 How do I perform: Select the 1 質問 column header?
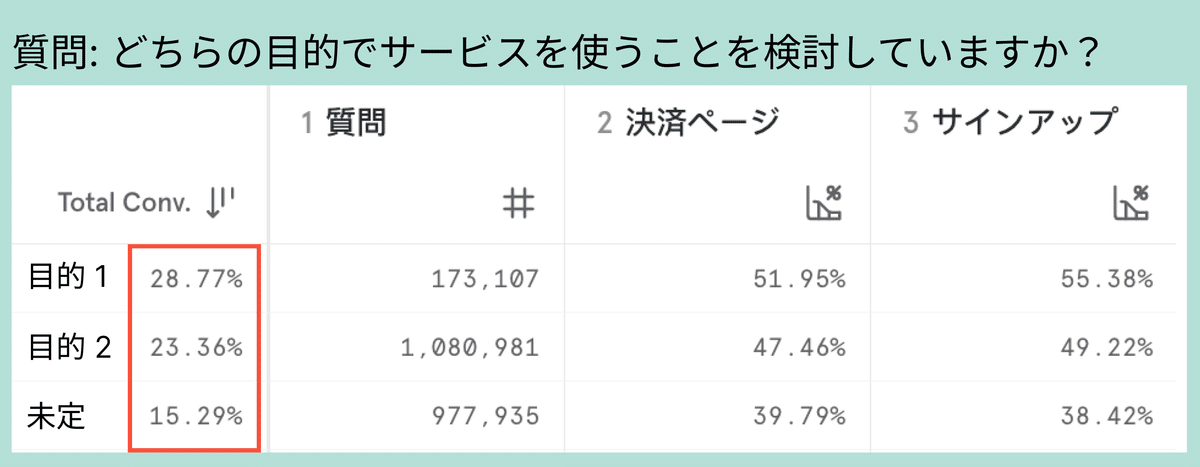(344, 123)
